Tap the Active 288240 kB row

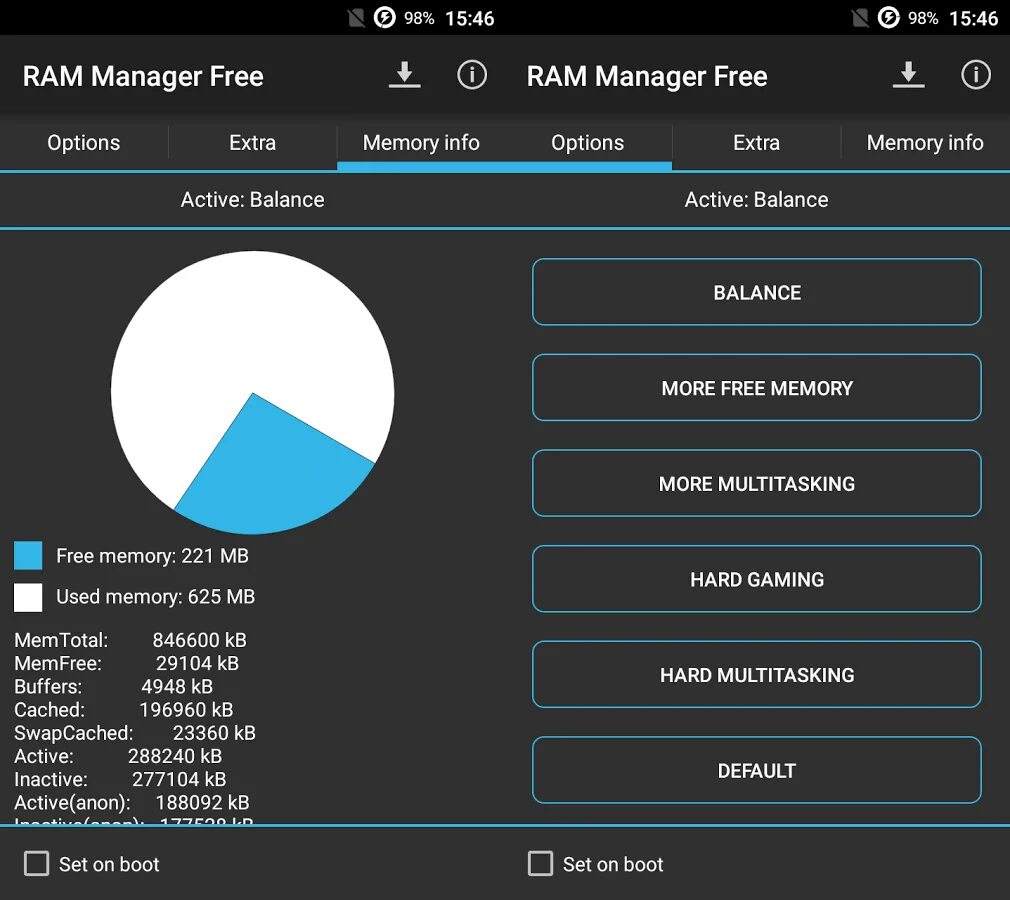(x=118, y=756)
